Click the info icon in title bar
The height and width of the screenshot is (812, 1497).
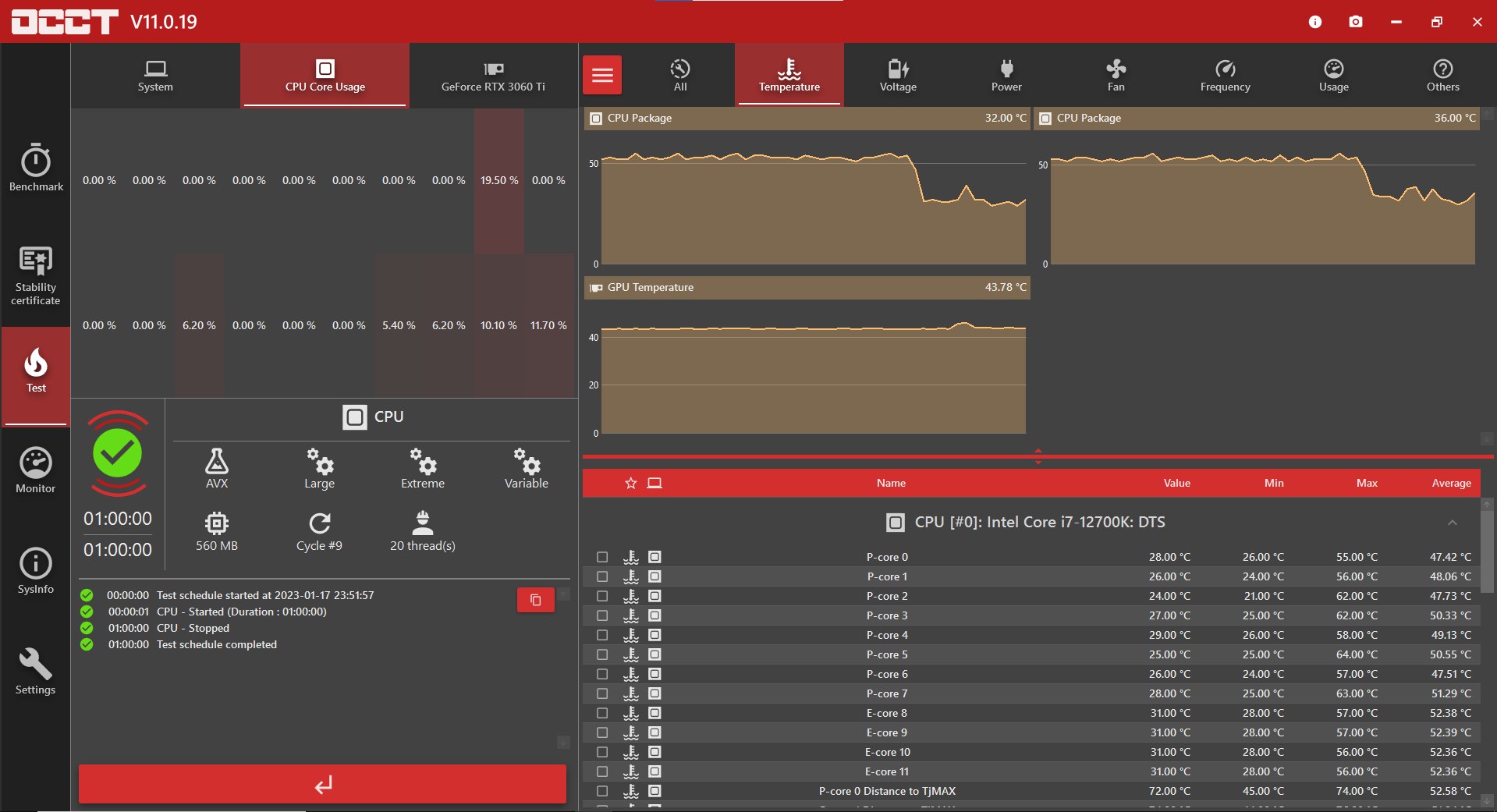pos(1315,22)
